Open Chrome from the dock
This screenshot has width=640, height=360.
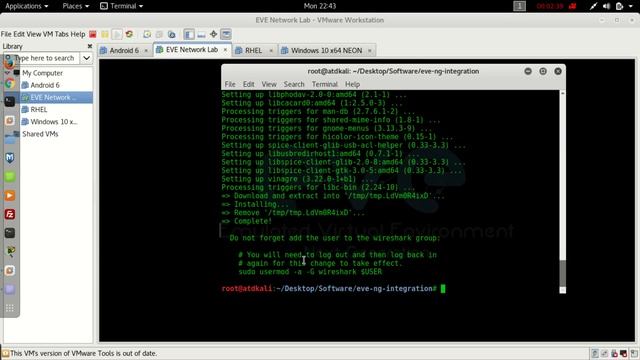10,83
